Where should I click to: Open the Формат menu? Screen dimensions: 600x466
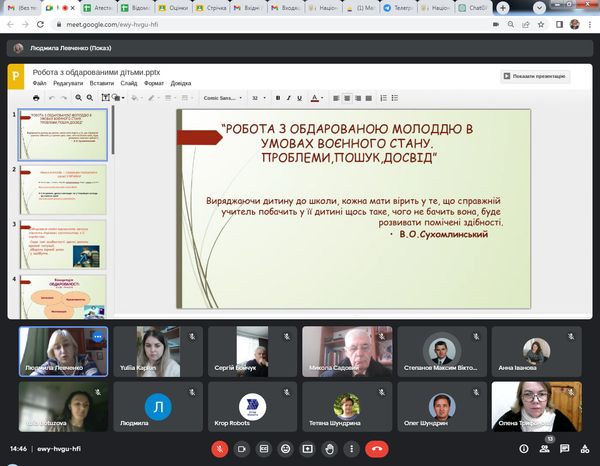(x=153, y=84)
